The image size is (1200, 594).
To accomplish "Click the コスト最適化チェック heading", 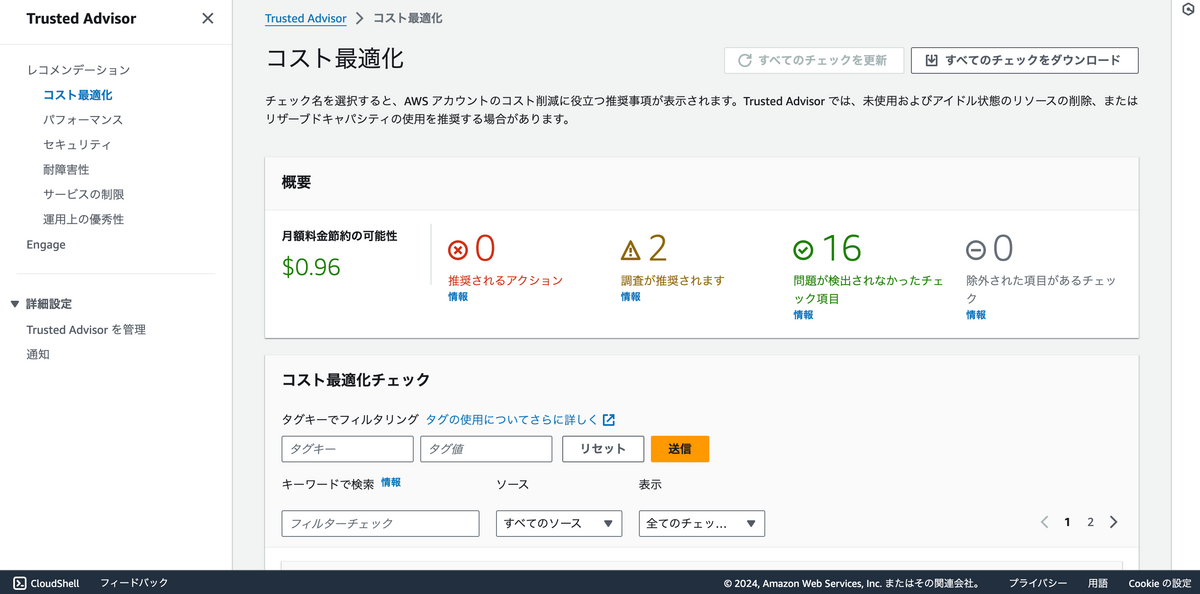I will [x=356, y=380].
